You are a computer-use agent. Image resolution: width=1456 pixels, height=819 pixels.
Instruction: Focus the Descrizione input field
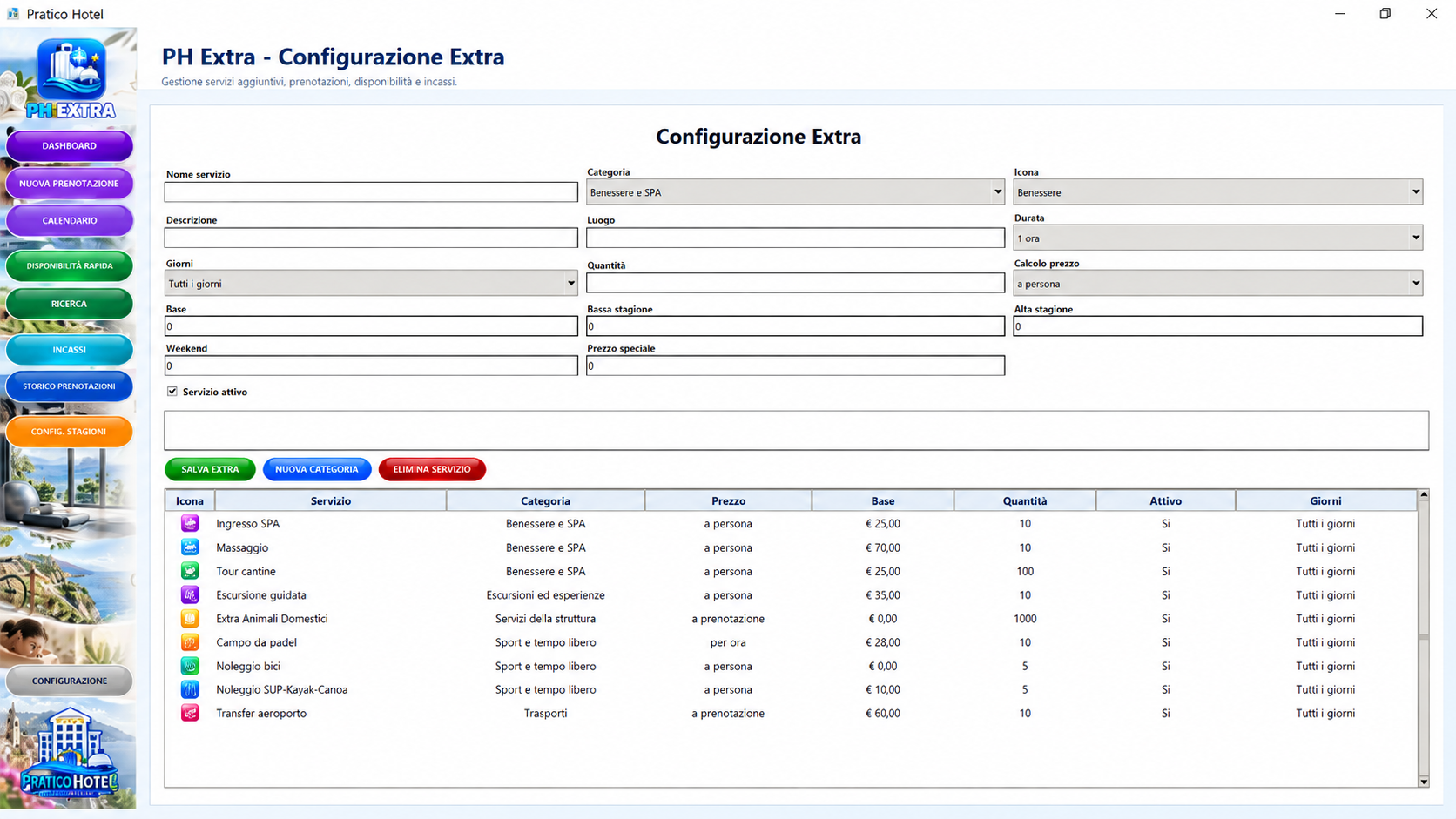[x=371, y=238]
